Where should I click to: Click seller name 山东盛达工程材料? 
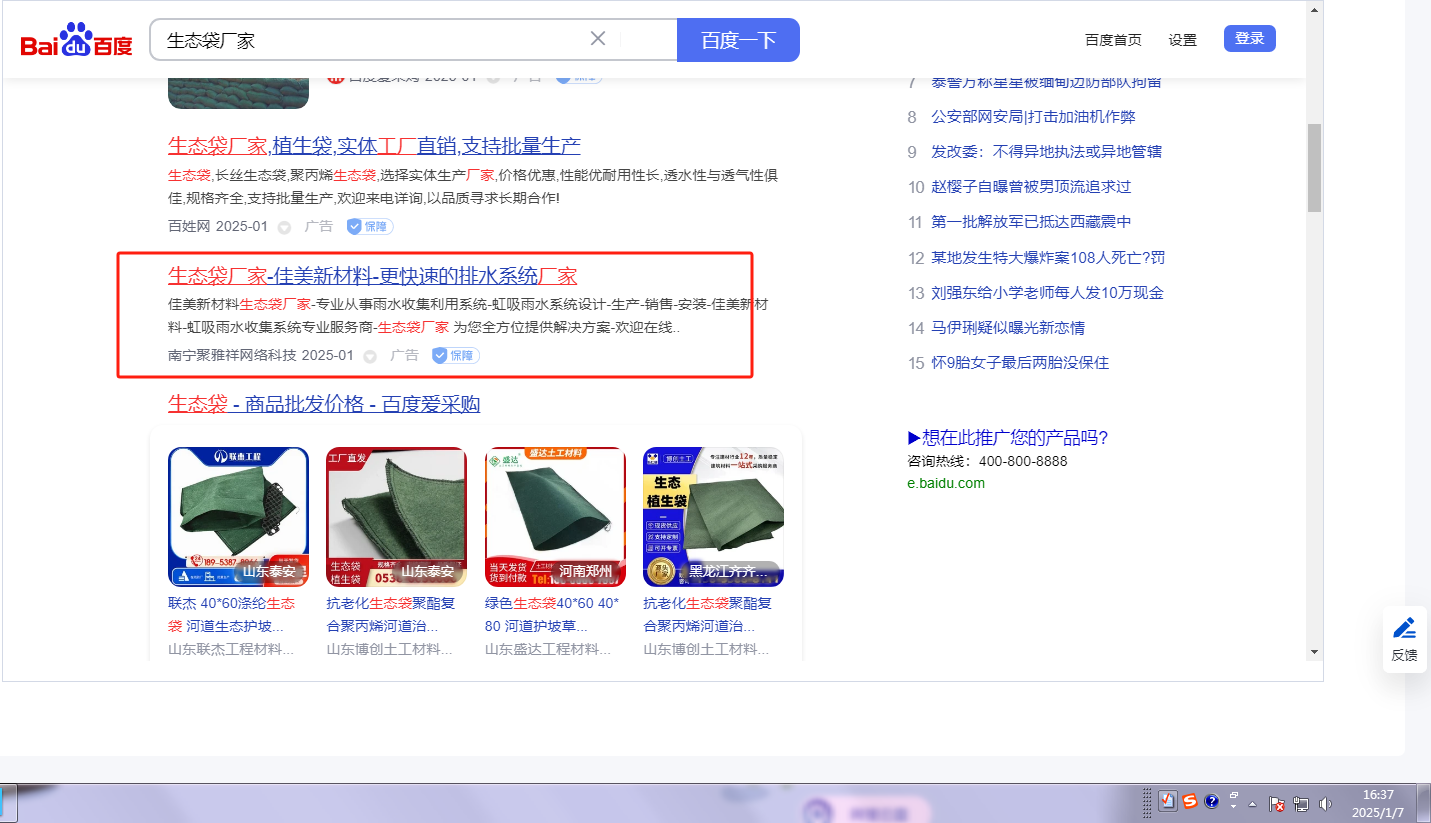click(548, 649)
